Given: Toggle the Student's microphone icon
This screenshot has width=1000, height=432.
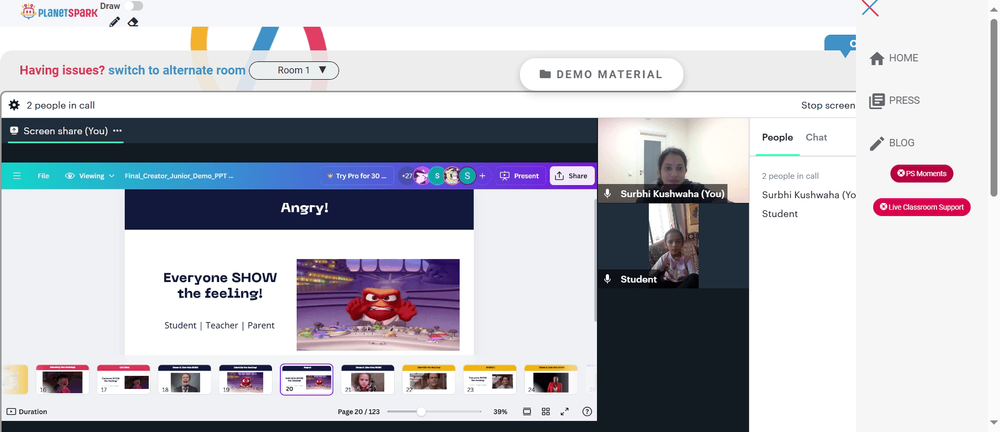Looking at the screenshot, I should (x=608, y=279).
